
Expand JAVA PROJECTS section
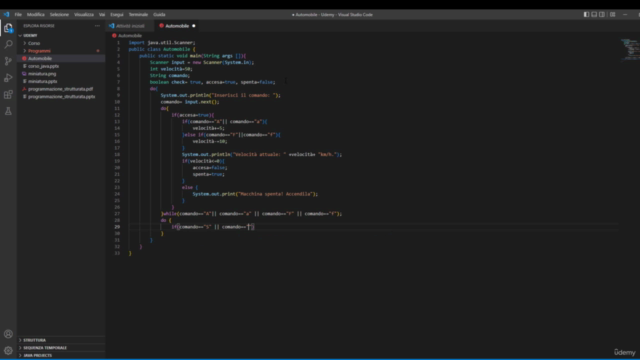61,356
